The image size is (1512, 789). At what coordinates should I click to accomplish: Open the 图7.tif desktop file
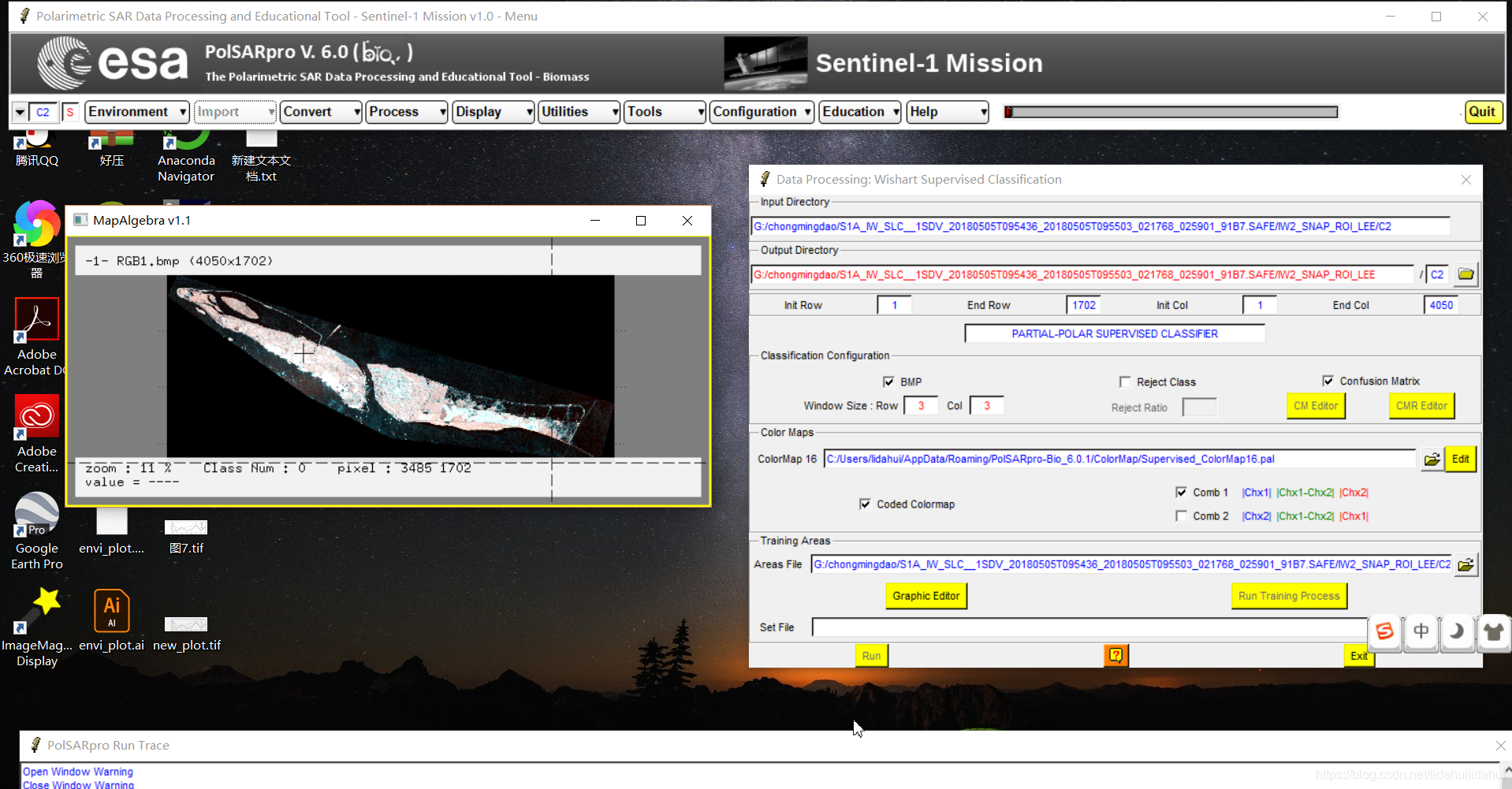pos(186,538)
